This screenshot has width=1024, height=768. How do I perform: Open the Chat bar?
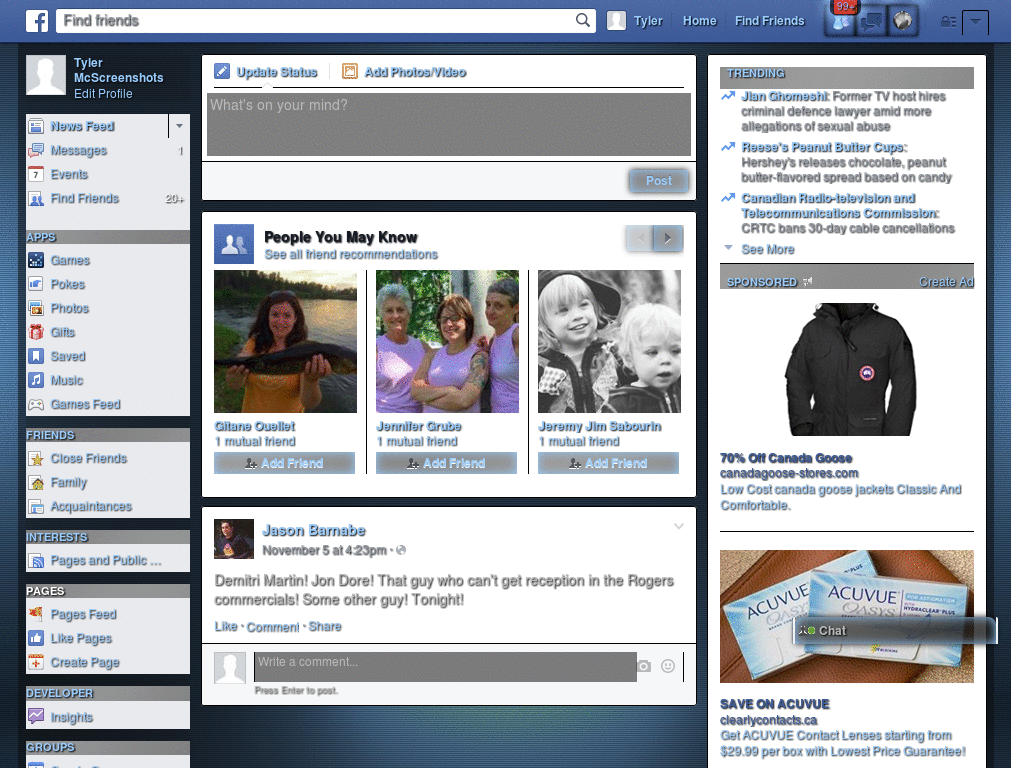pos(895,631)
